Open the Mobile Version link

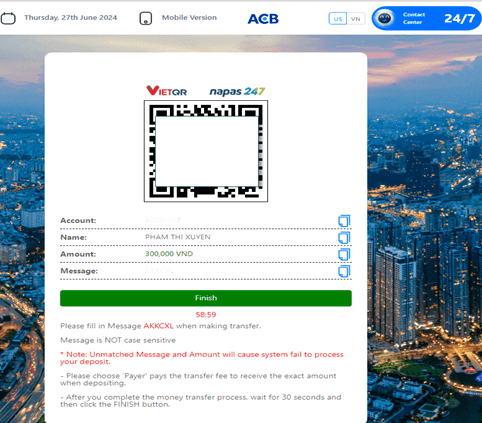(189, 18)
